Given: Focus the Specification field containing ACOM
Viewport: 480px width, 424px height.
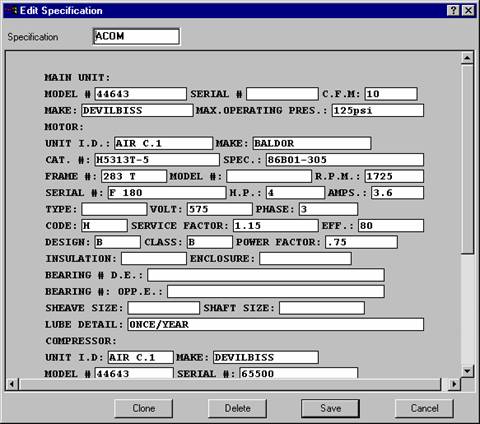Looking at the screenshot, I should (136, 36).
